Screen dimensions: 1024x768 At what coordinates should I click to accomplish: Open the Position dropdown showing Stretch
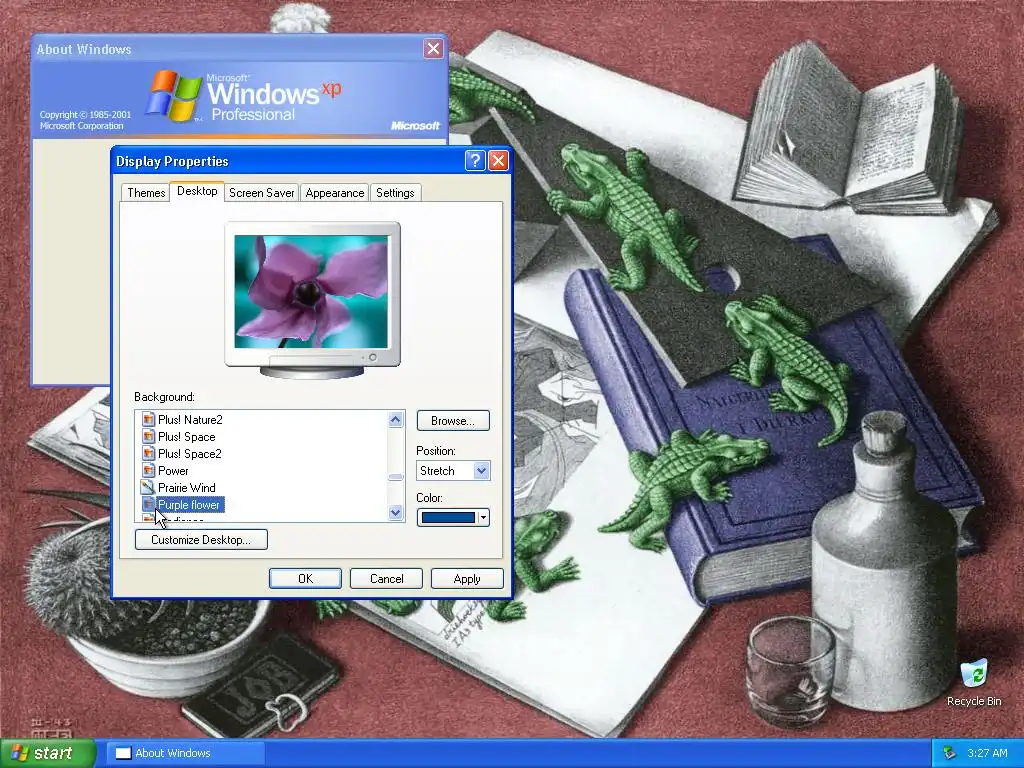pos(453,470)
